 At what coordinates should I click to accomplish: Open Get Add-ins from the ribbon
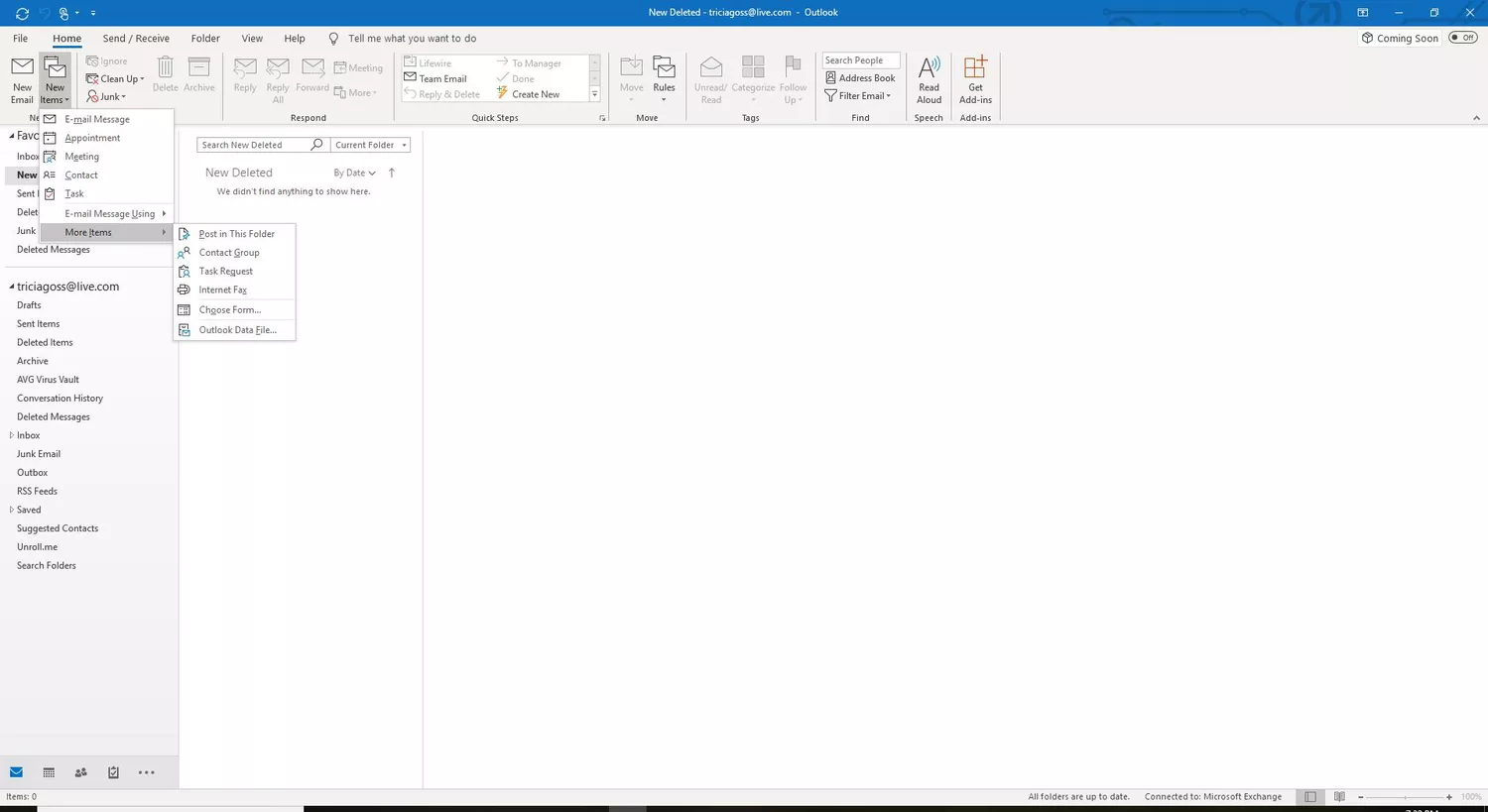[x=975, y=80]
